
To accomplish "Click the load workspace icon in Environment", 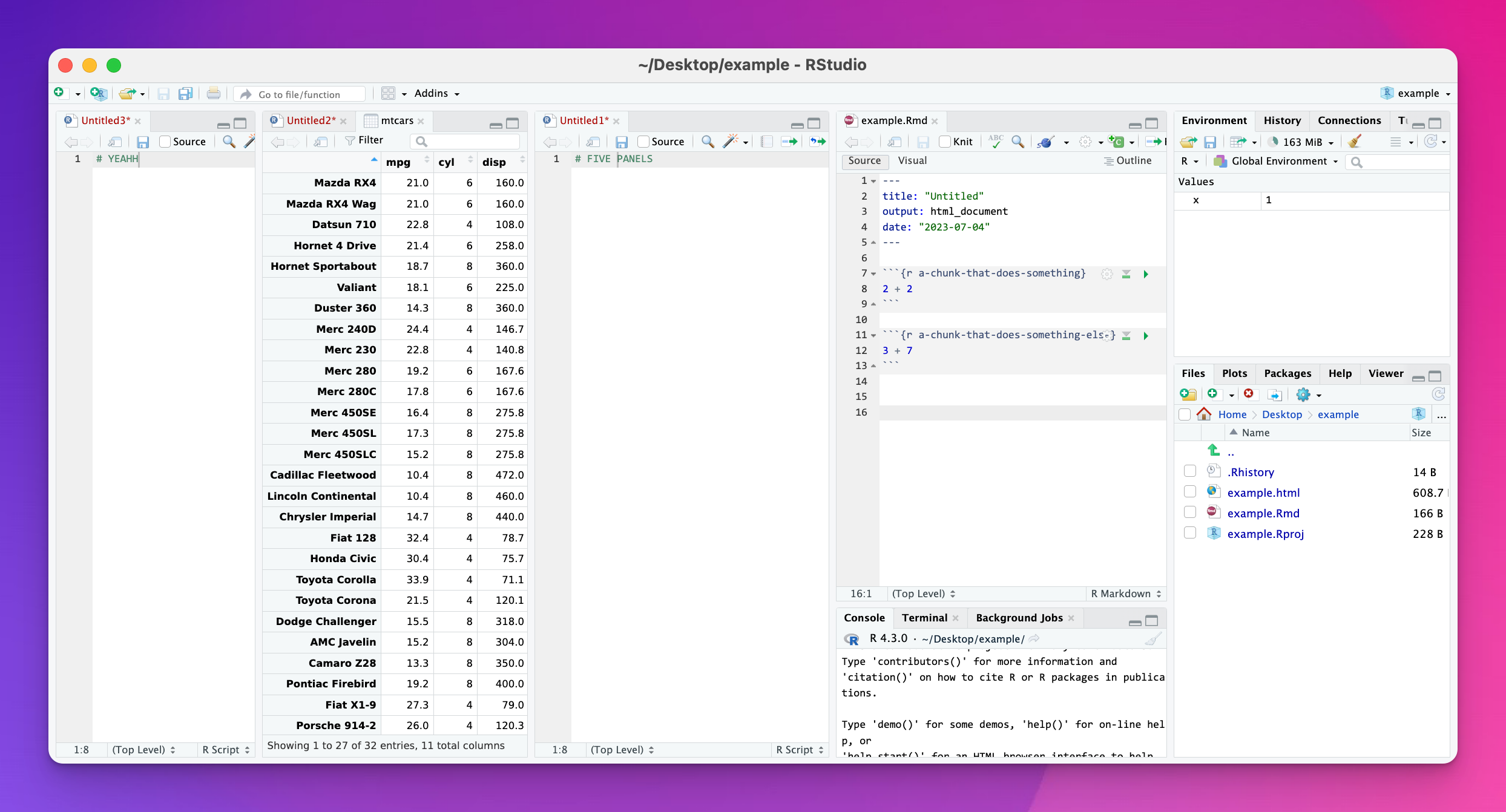I will (x=1188, y=142).
